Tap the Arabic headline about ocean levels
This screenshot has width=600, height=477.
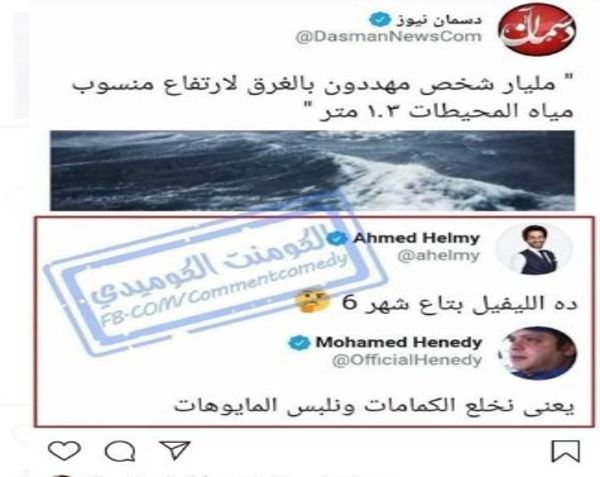(323, 97)
